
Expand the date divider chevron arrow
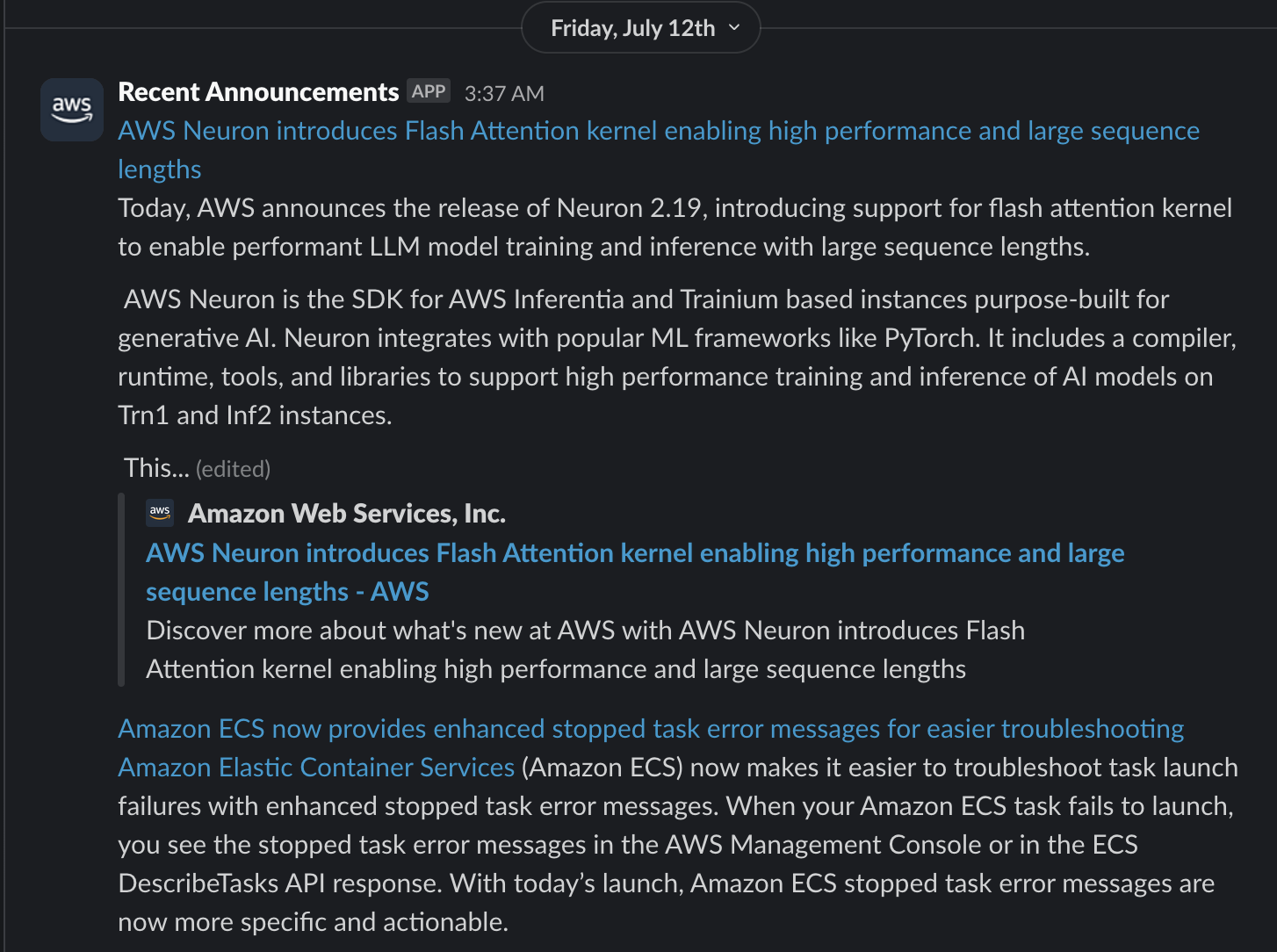click(x=734, y=28)
